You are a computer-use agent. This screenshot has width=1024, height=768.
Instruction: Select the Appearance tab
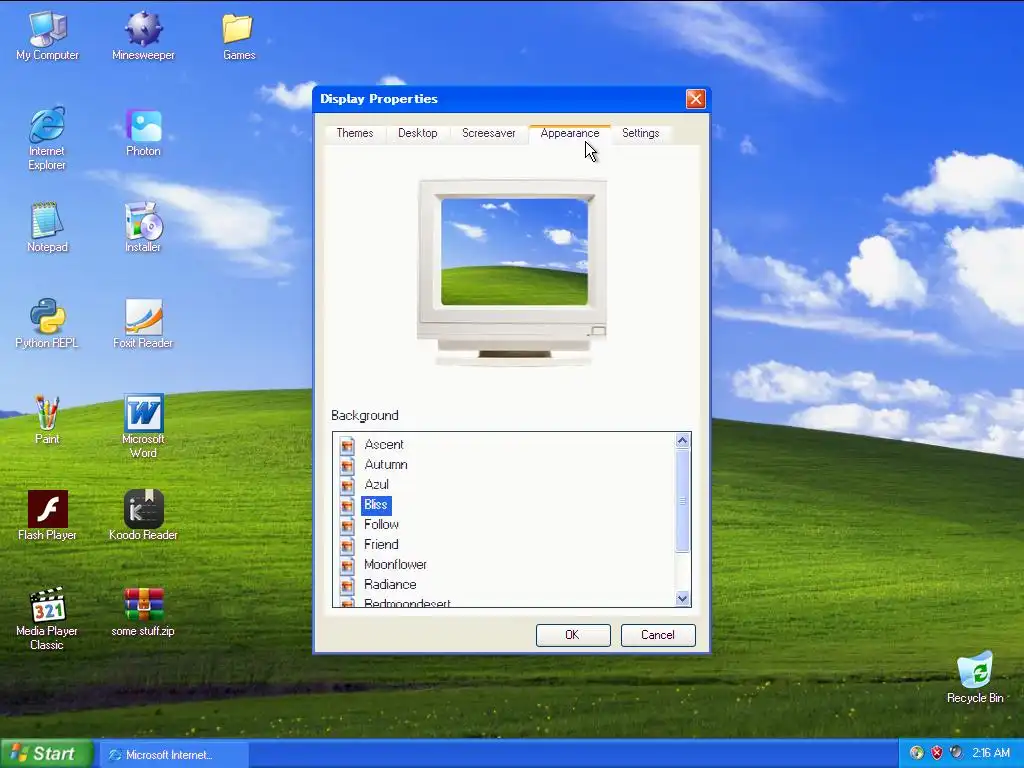coord(569,133)
